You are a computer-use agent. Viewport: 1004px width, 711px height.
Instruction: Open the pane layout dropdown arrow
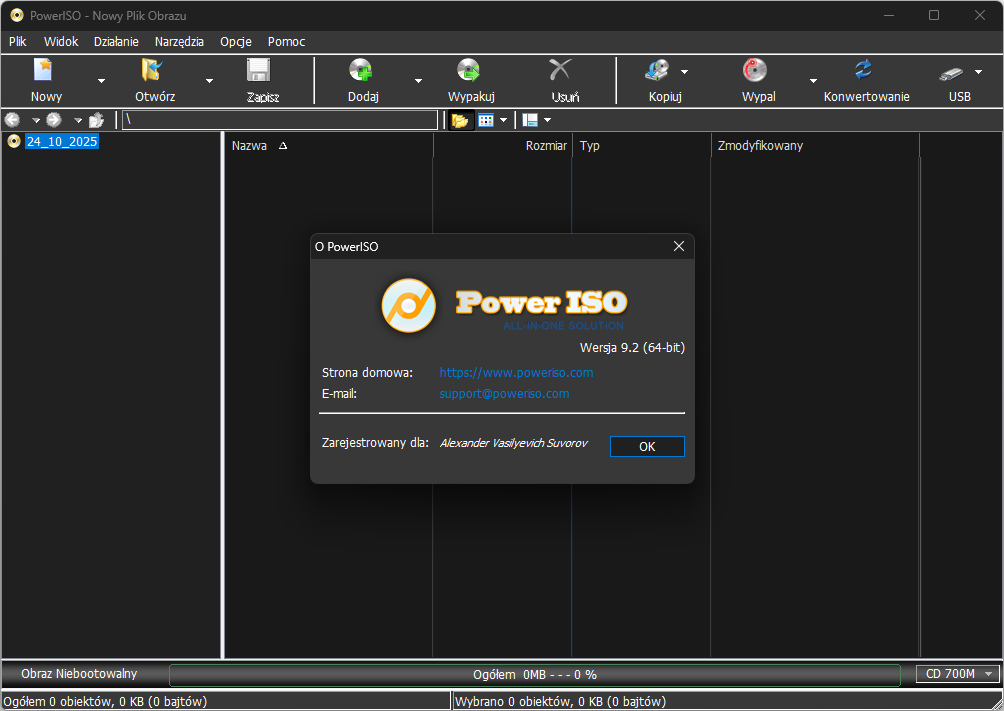[547, 120]
